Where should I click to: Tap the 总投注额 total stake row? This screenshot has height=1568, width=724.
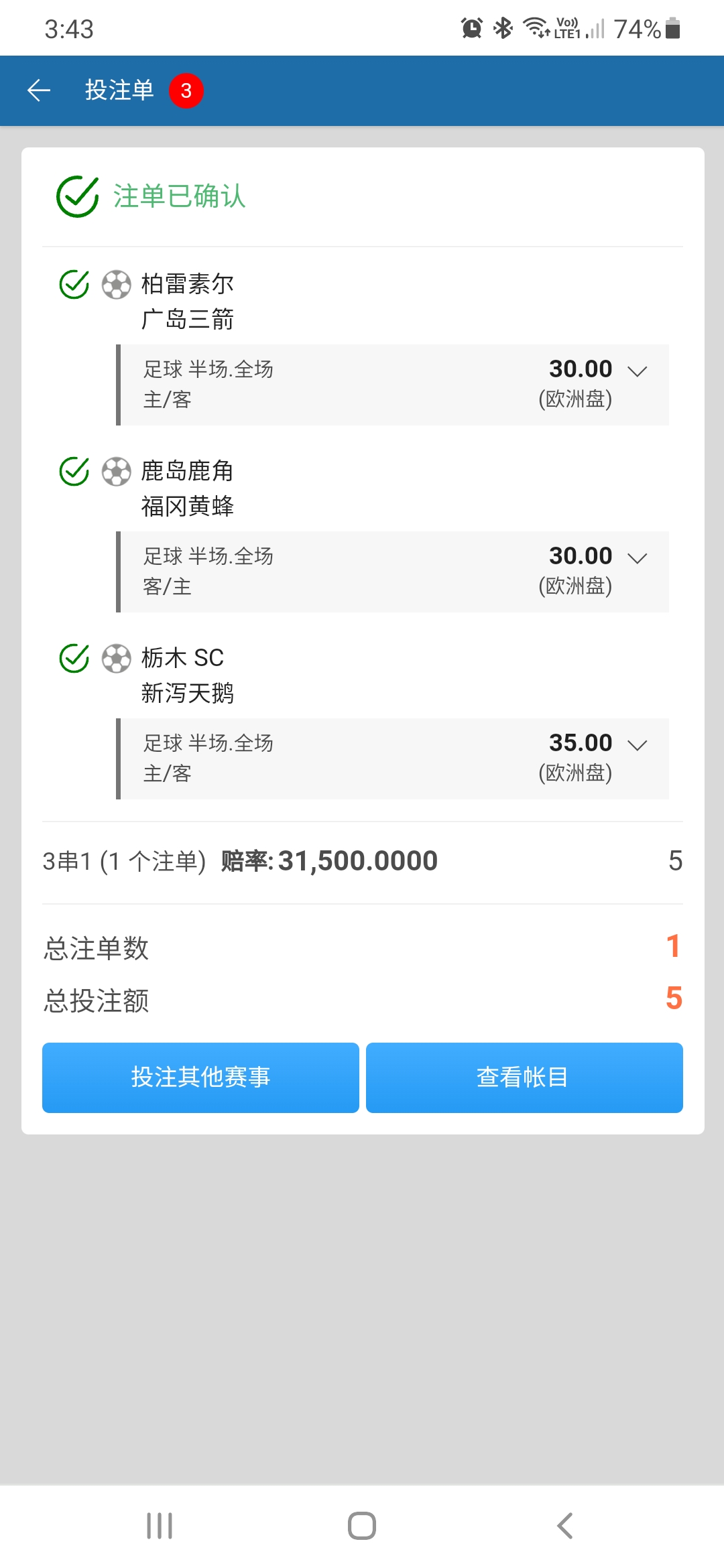click(x=362, y=1000)
